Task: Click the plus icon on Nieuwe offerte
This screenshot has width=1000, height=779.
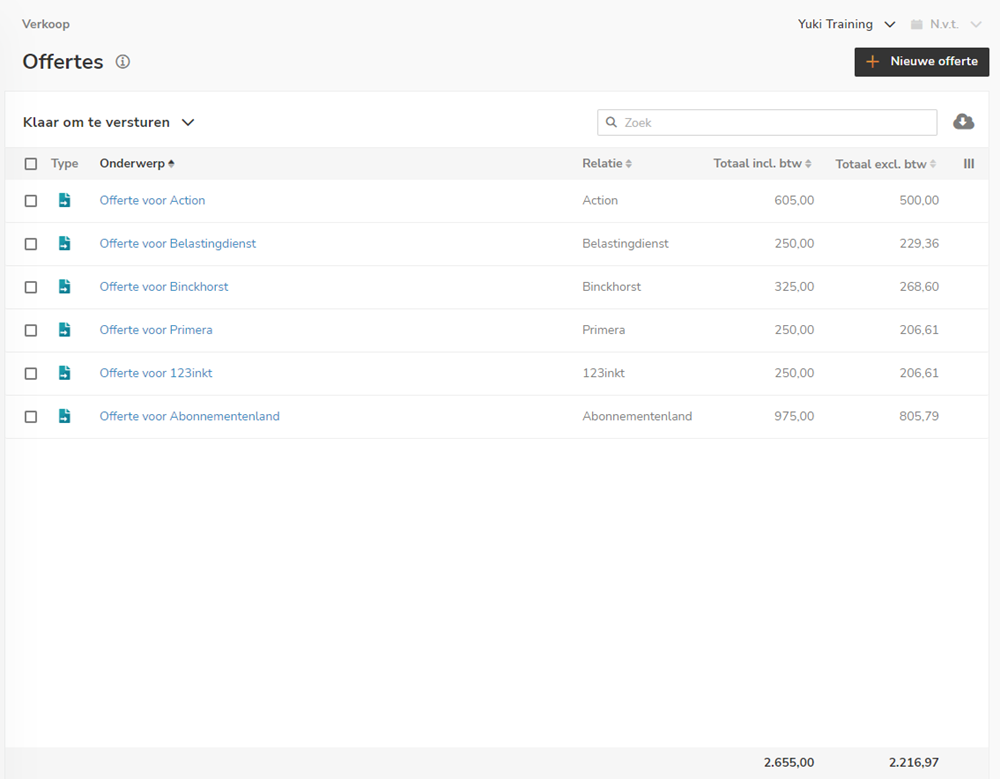Action: point(872,62)
